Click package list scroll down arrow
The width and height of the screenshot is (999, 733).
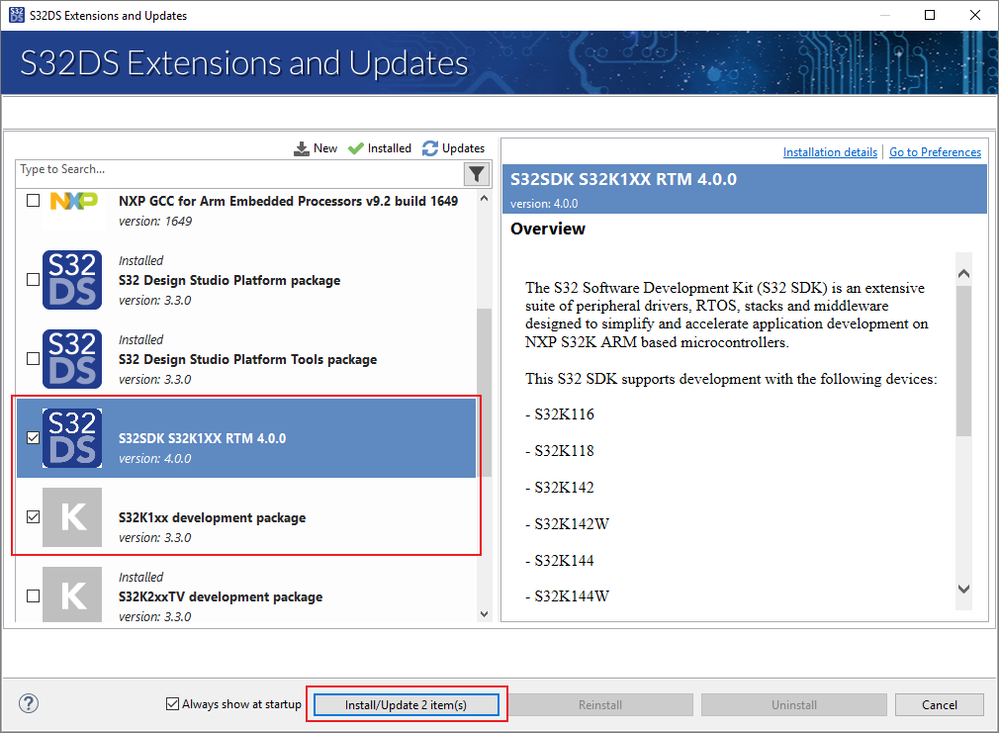[x=484, y=614]
